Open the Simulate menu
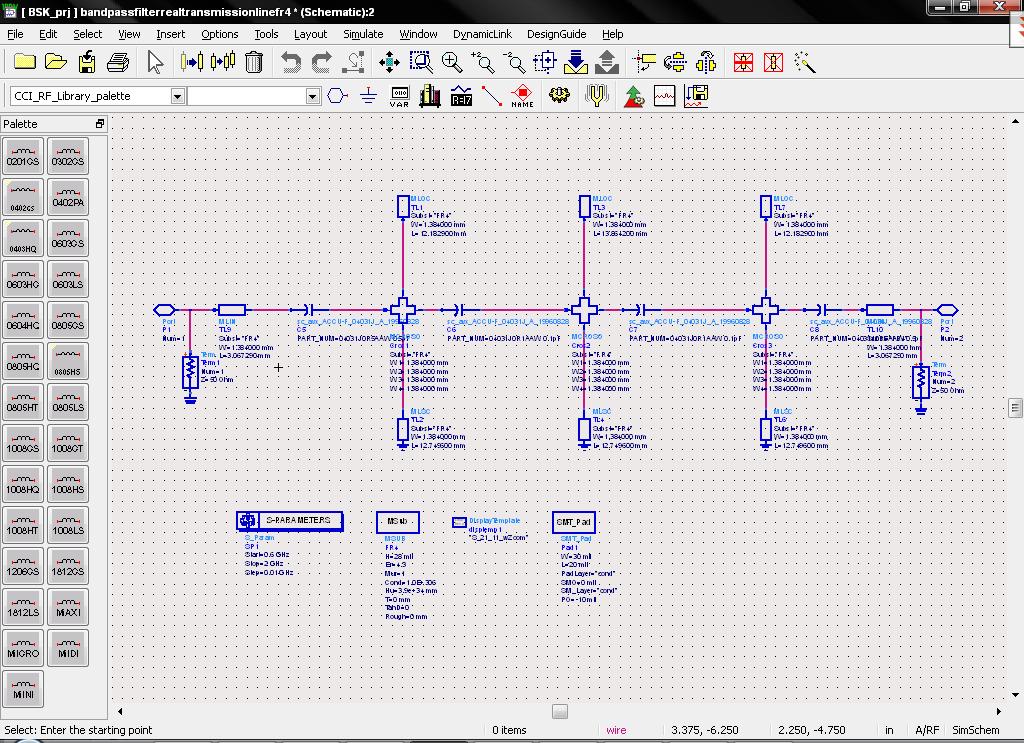The height and width of the screenshot is (743, 1024). point(363,34)
